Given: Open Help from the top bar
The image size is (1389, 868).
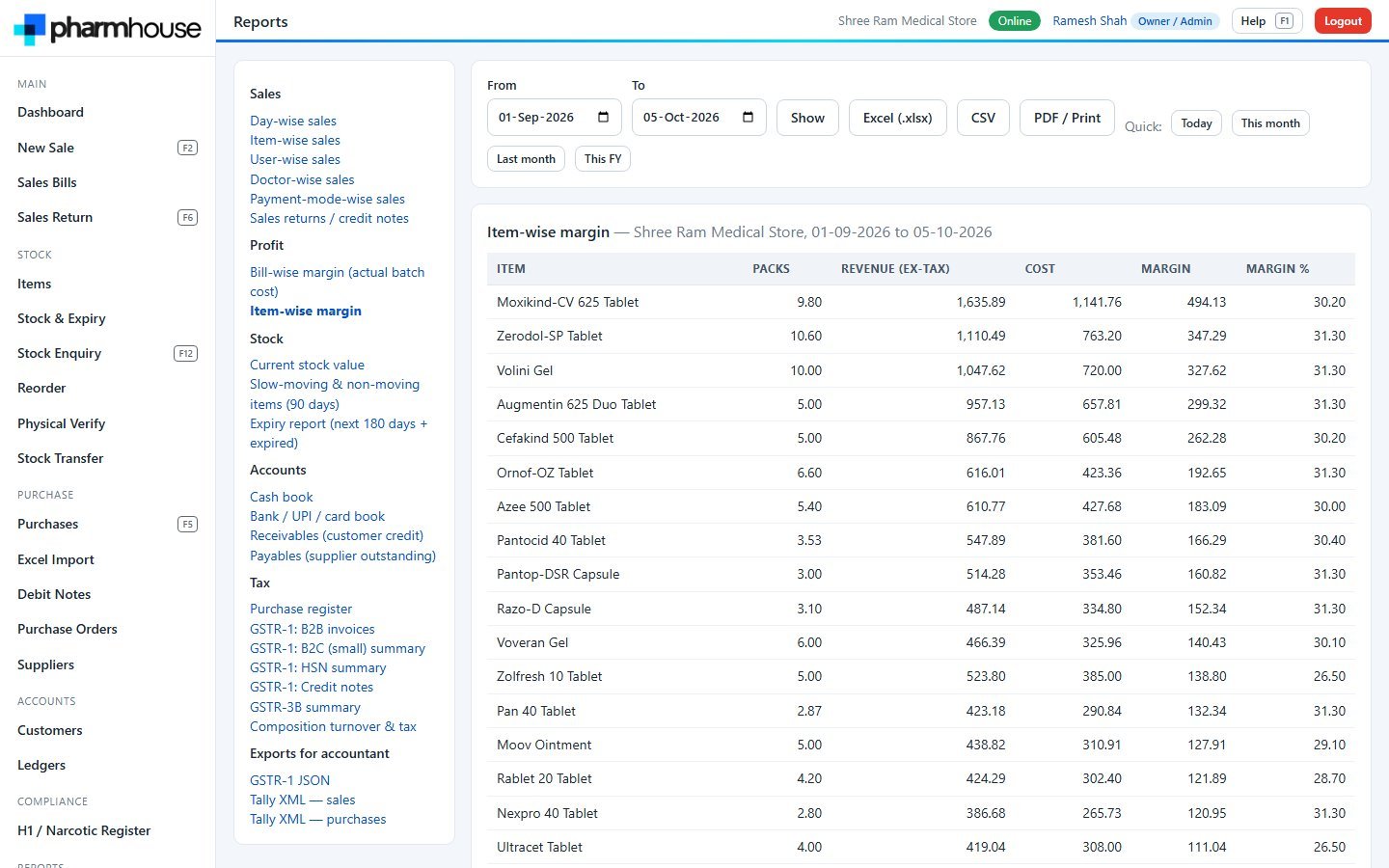Looking at the screenshot, I should click(x=1266, y=21).
